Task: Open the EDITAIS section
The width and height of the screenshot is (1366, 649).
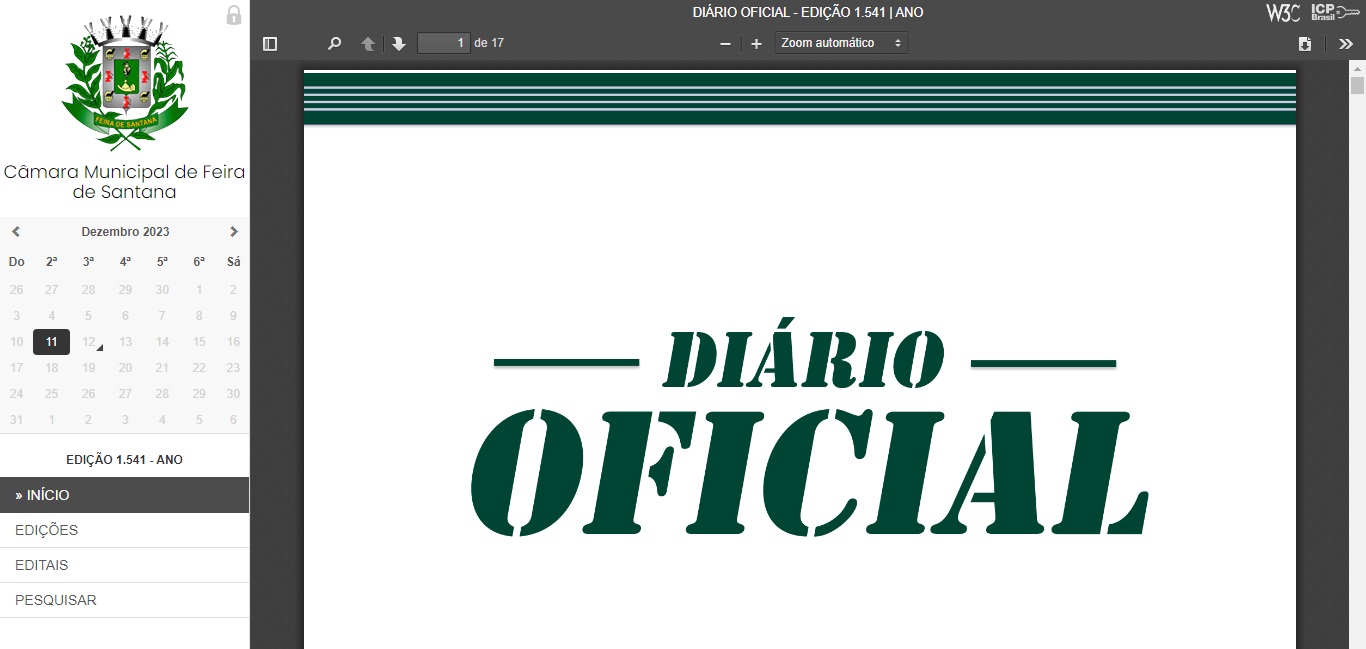Action: point(124,565)
